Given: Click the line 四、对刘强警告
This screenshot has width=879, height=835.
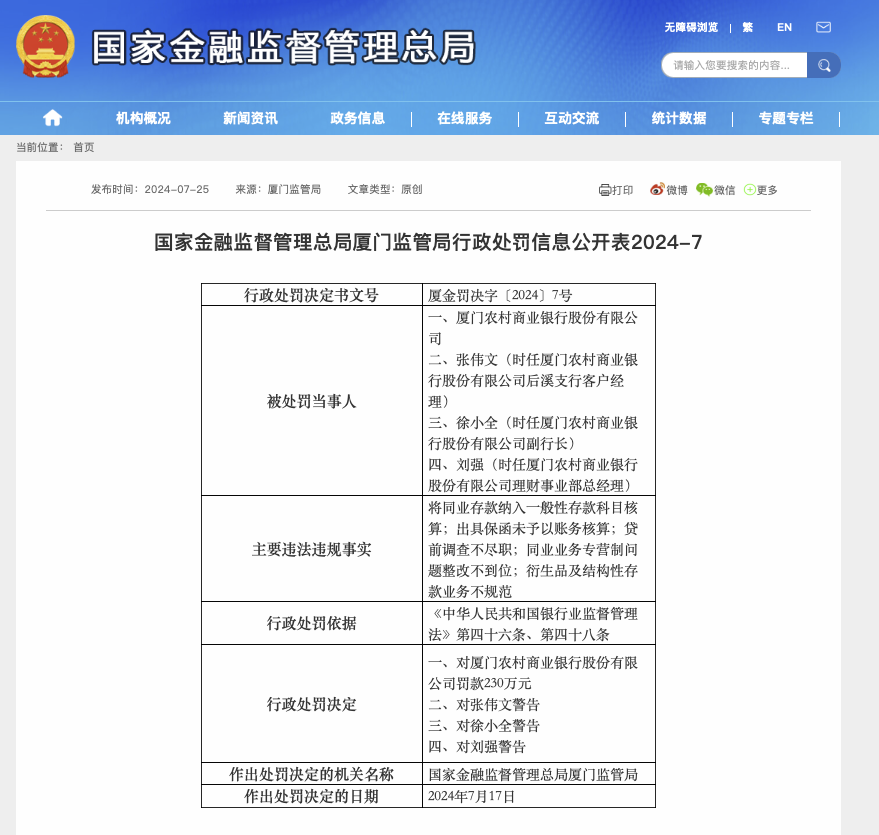Looking at the screenshot, I should pos(476,746).
